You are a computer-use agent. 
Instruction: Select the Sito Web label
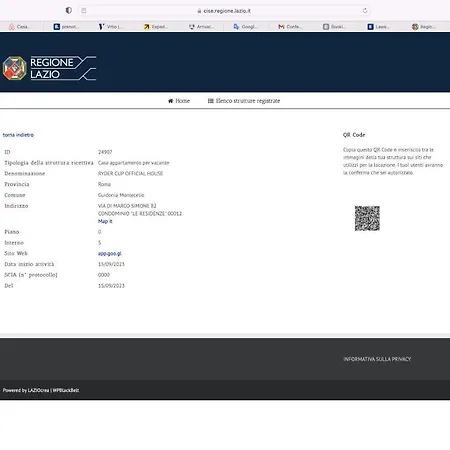click(16, 253)
